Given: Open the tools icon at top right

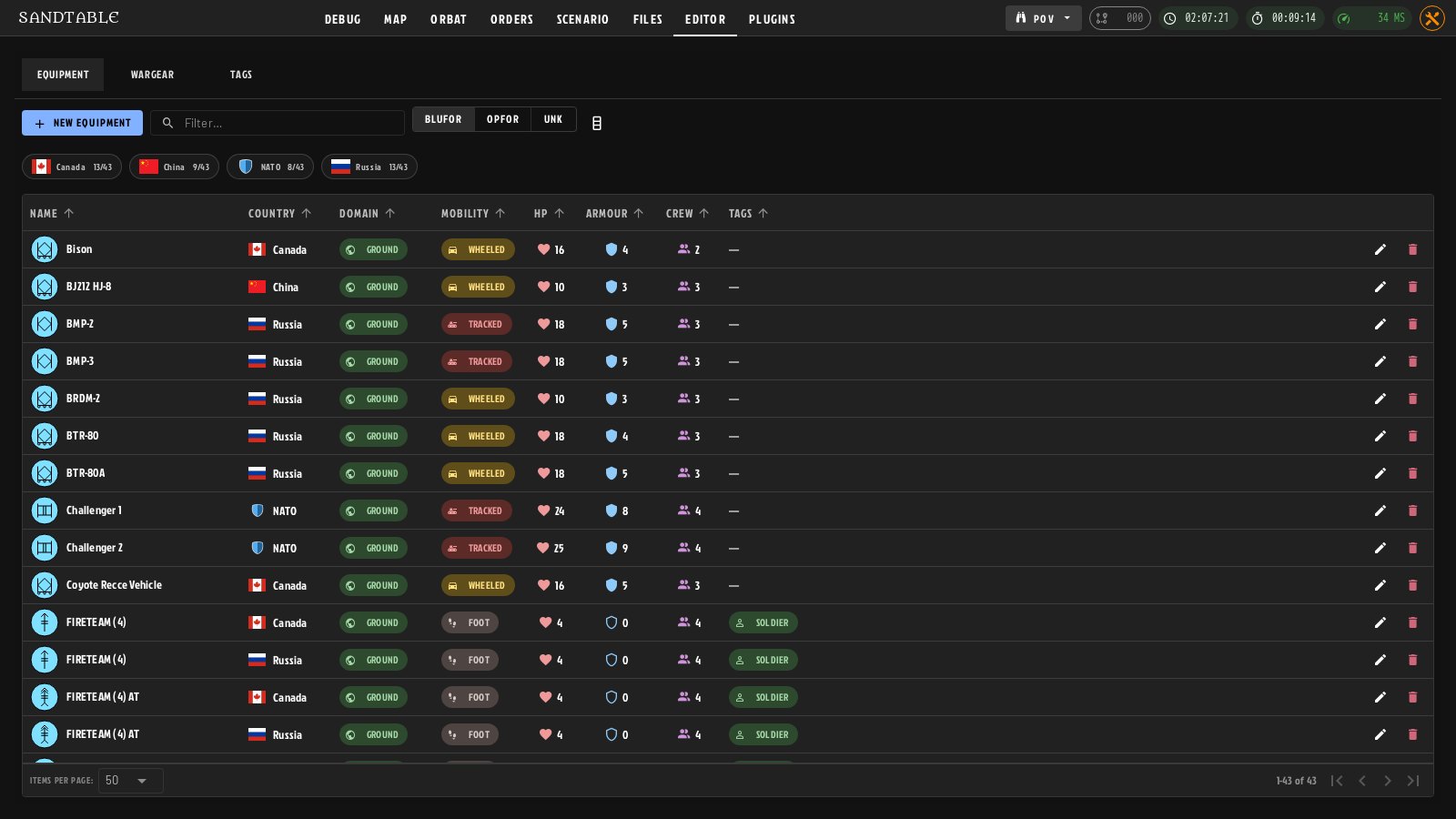Looking at the screenshot, I should (1432, 18).
